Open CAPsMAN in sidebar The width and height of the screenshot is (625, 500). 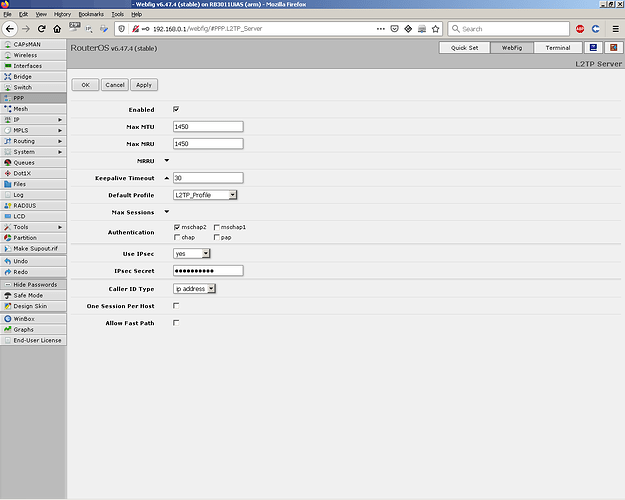point(33,44)
